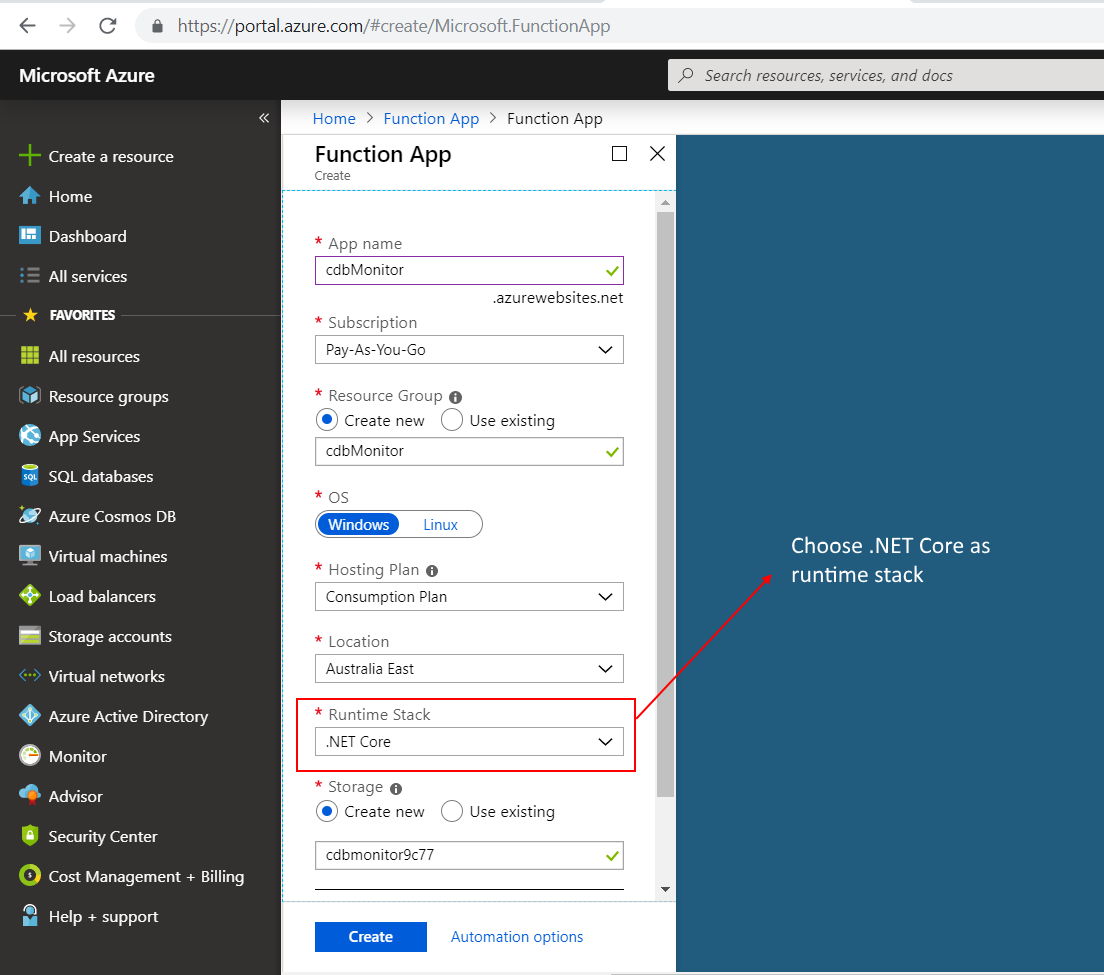Expand the Hosting Plan dropdown
The height and width of the screenshot is (975, 1104).
click(x=469, y=597)
